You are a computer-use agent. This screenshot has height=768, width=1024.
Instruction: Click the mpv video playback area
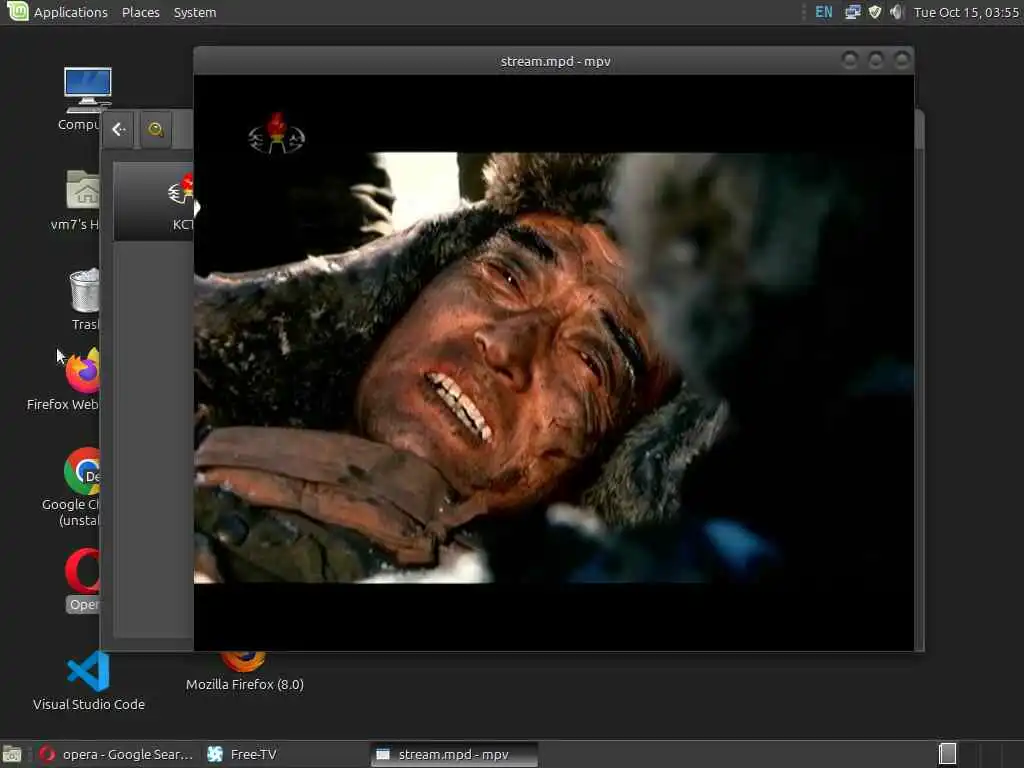554,362
